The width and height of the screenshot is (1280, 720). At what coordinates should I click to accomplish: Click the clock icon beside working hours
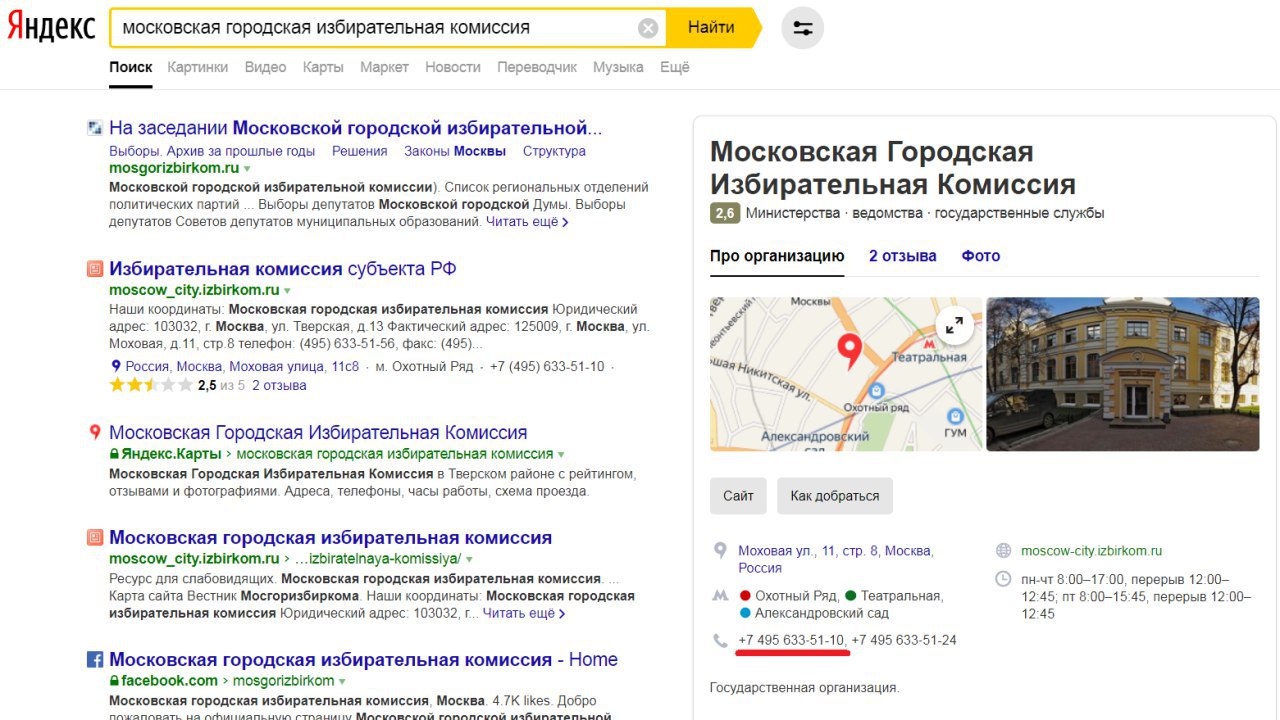click(1003, 579)
